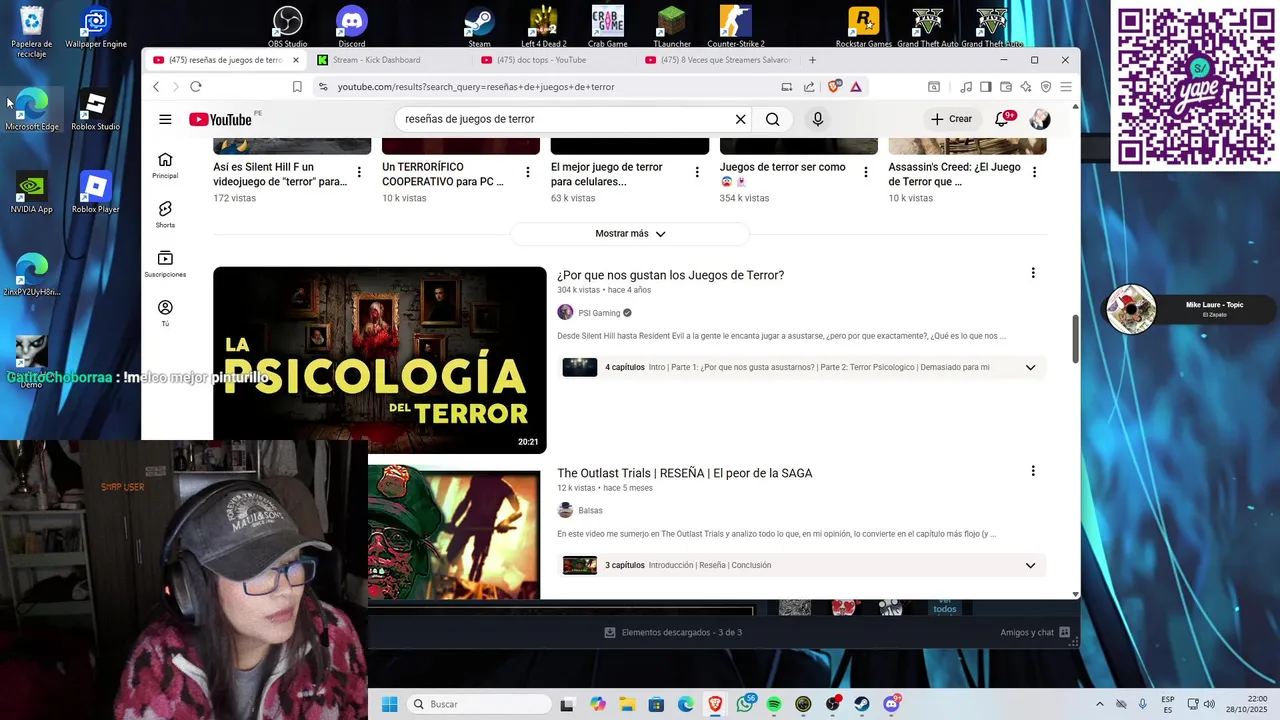The width and height of the screenshot is (1280, 720).
Task: Share this page via the share icon
Action: pos(809,87)
